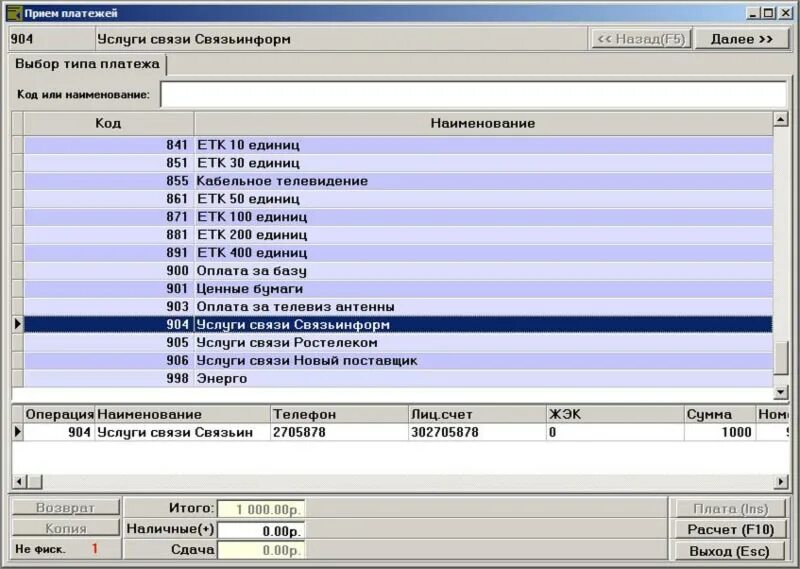Click the ЖЭК cell with value 0
The image size is (800, 569).
(x=616, y=432)
